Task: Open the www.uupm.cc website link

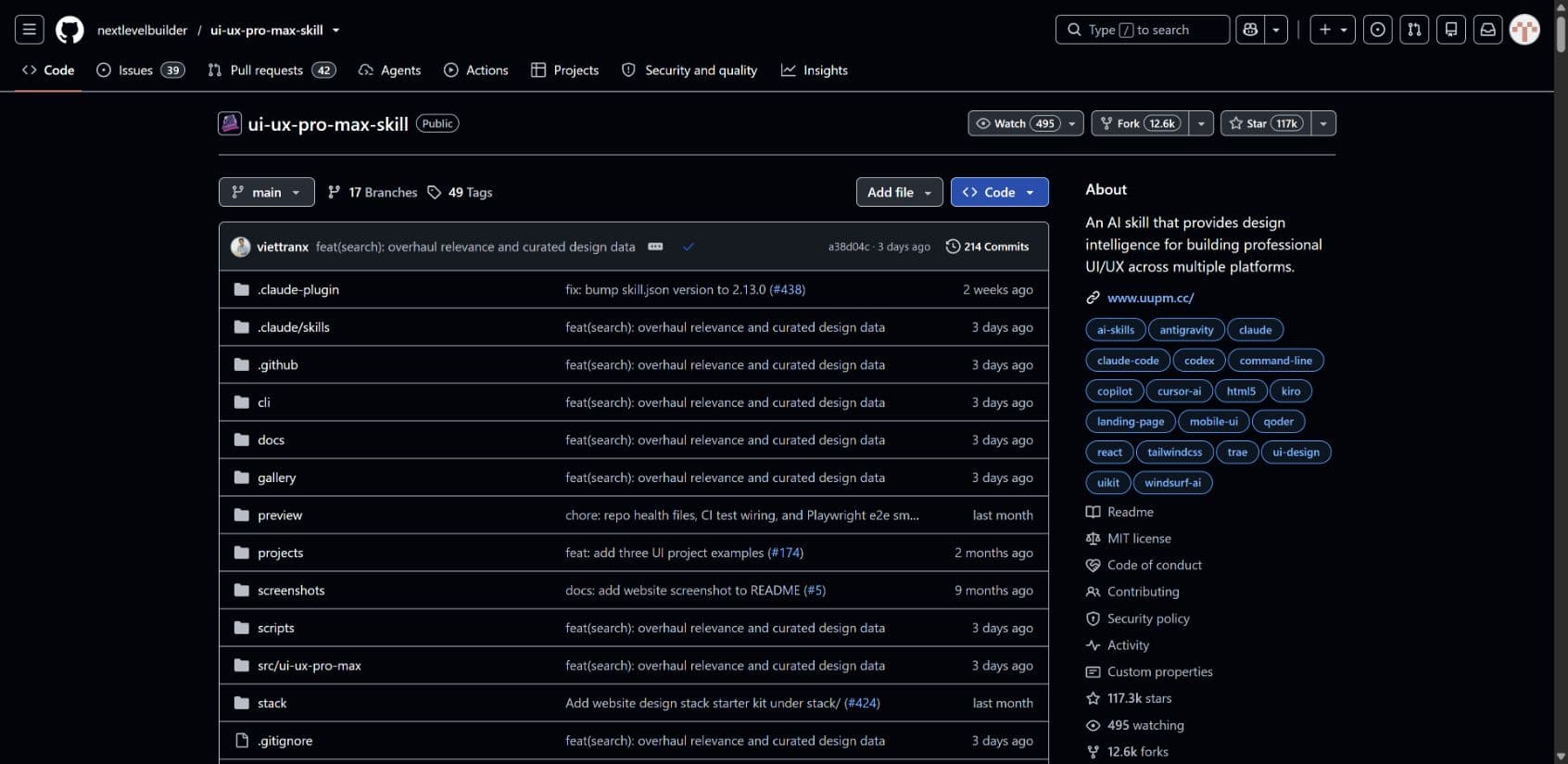Action: tap(1150, 299)
